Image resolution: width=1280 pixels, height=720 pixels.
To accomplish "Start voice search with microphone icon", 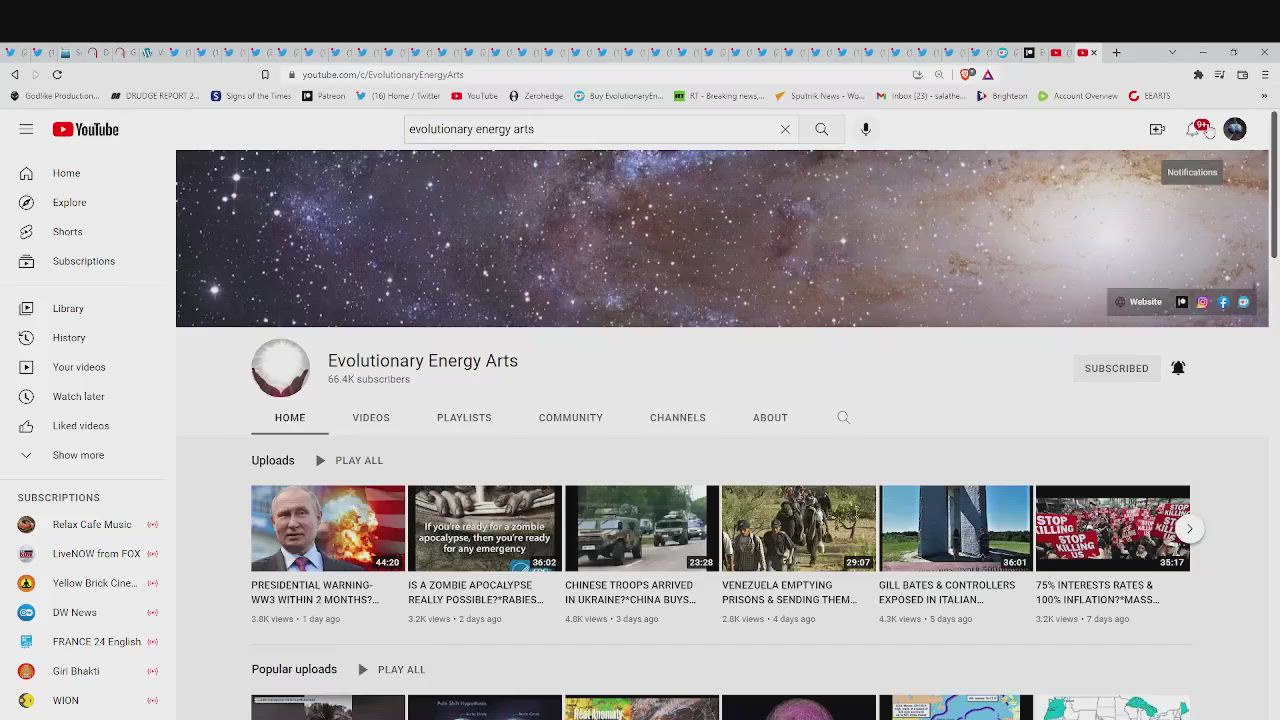I will [x=866, y=129].
